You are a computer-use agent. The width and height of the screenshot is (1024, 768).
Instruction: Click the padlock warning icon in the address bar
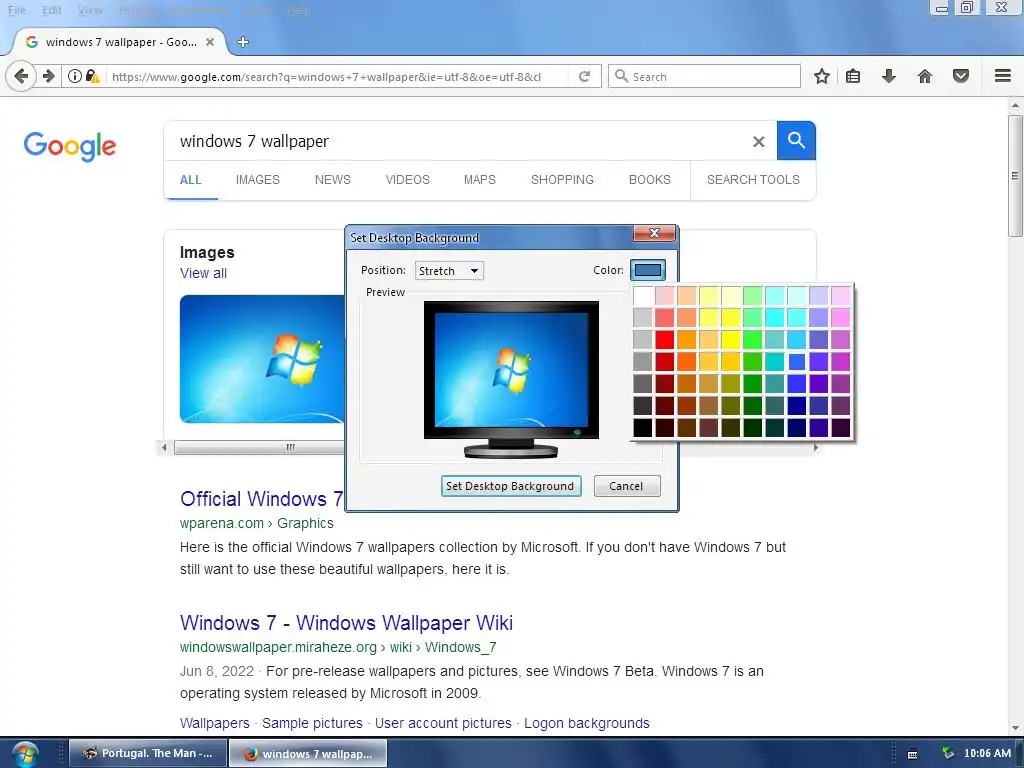tap(92, 76)
